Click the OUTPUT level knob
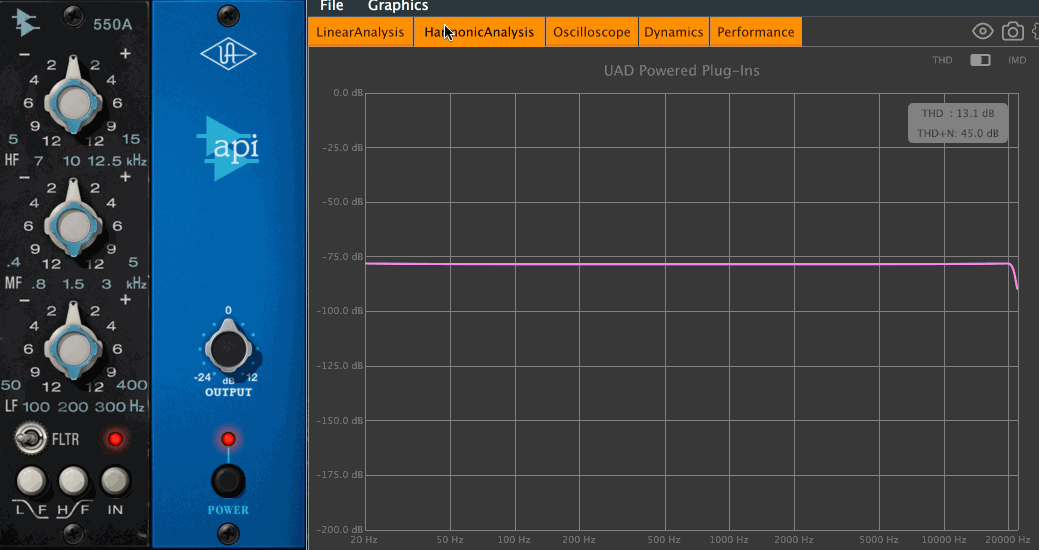The height and width of the screenshot is (550, 1039). [x=228, y=348]
